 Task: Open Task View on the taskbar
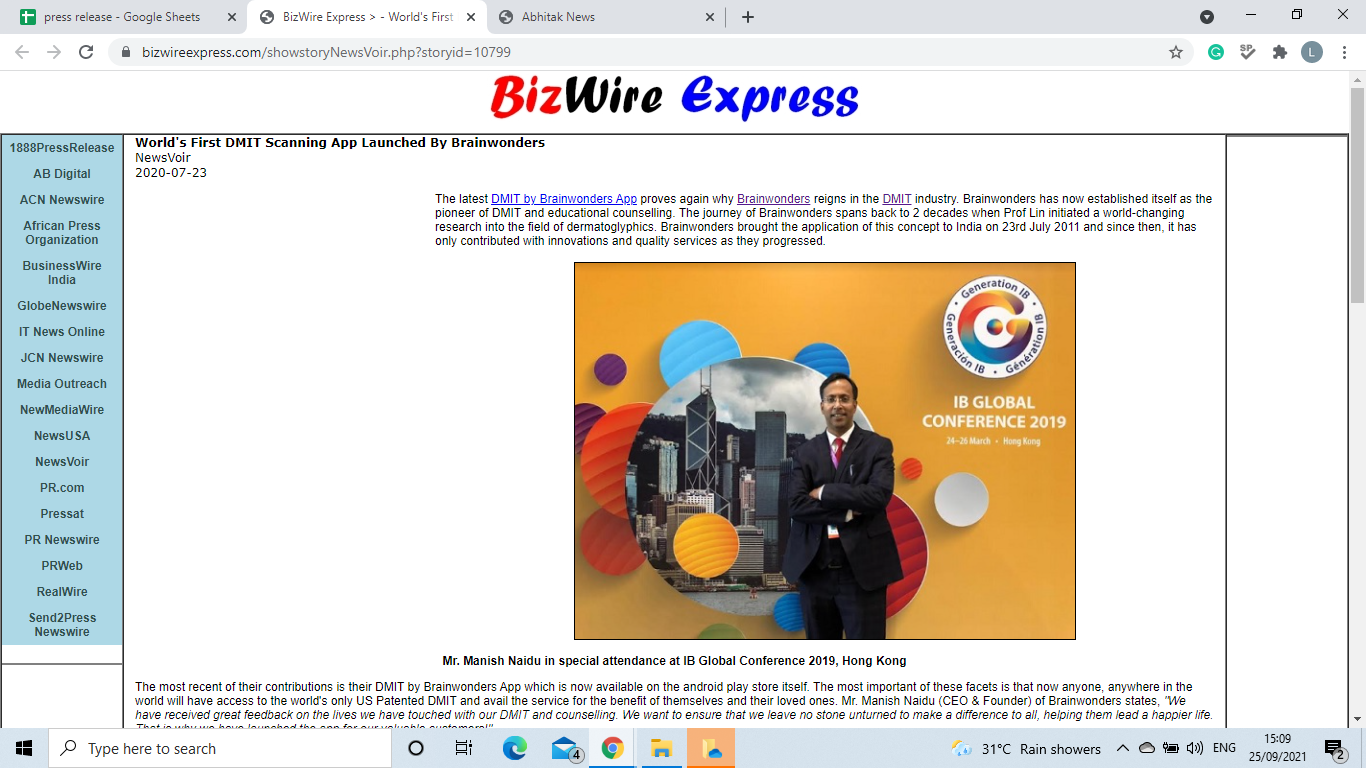click(464, 748)
